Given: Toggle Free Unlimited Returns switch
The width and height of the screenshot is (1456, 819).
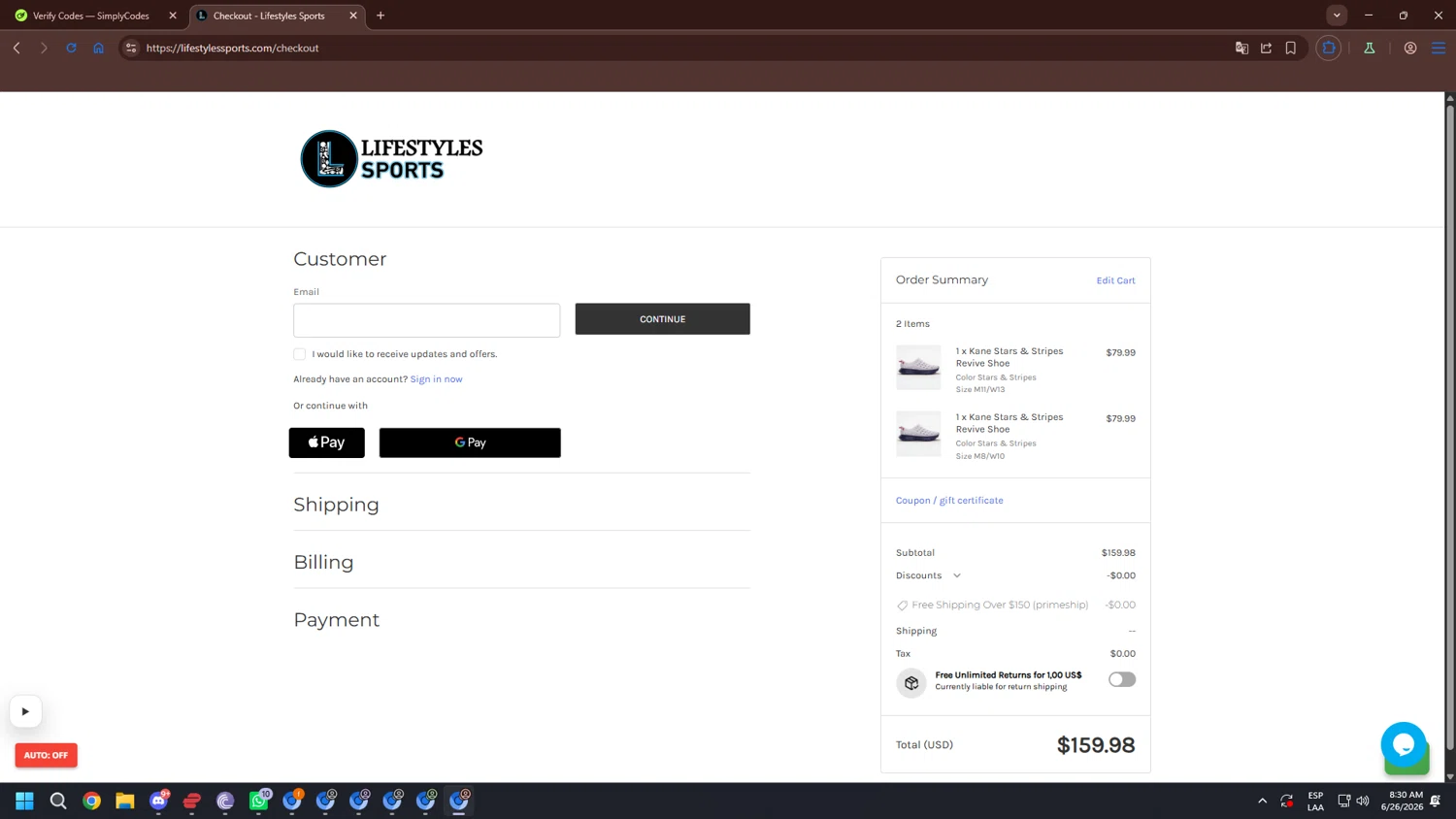Looking at the screenshot, I should tap(1122, 679).
